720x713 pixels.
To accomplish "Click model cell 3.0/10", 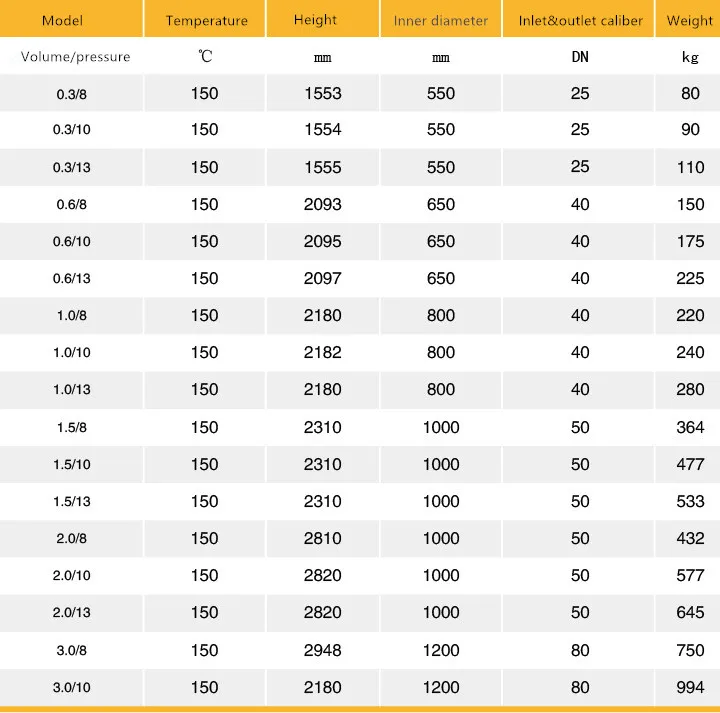I will tap(72, 688).
